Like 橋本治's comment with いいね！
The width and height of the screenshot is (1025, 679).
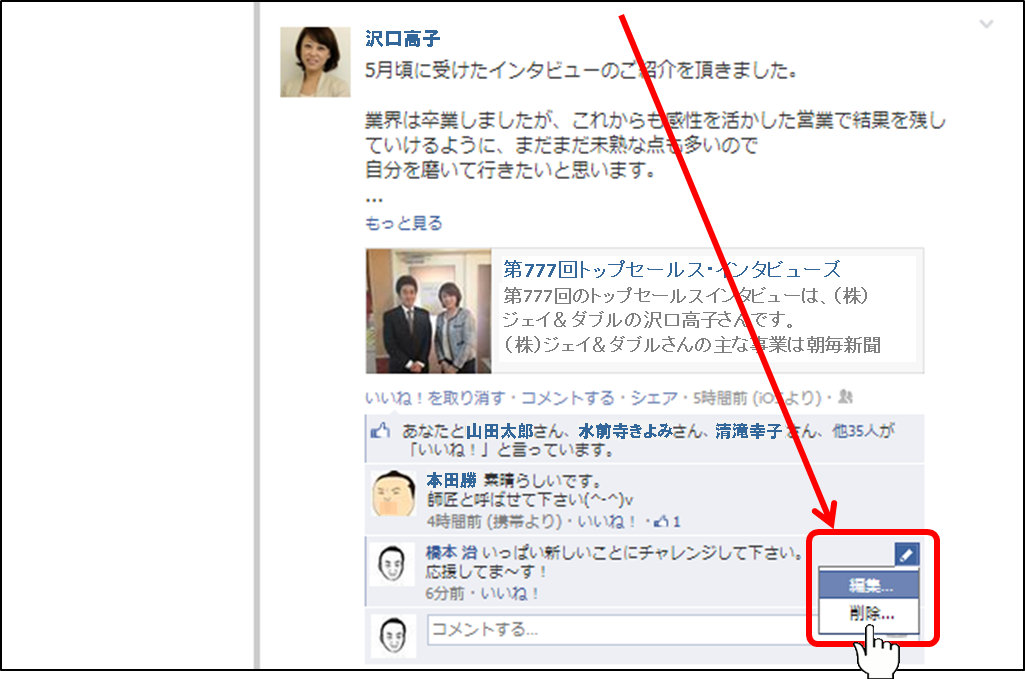(x=512, y=593)
